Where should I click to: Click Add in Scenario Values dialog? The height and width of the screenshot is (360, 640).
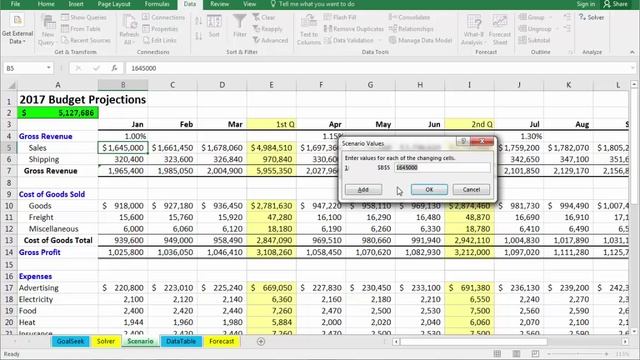coord(363,190)
